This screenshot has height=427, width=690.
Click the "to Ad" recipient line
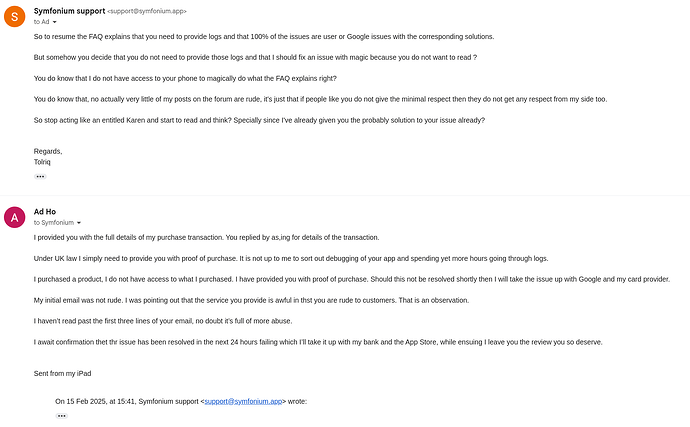tap(42, 21)
